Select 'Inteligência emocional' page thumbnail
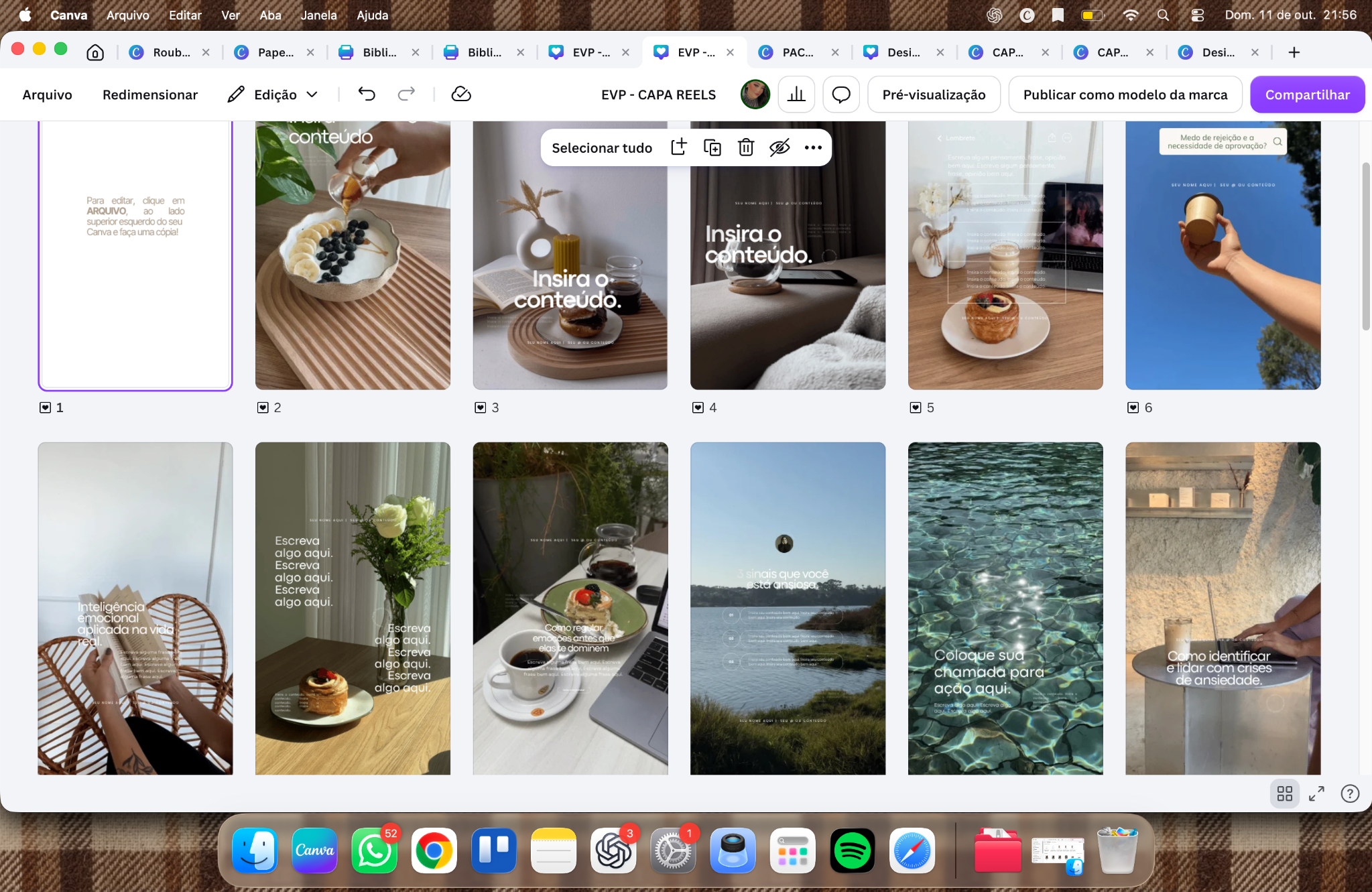 pyautogui.click(x=135, y=609)
